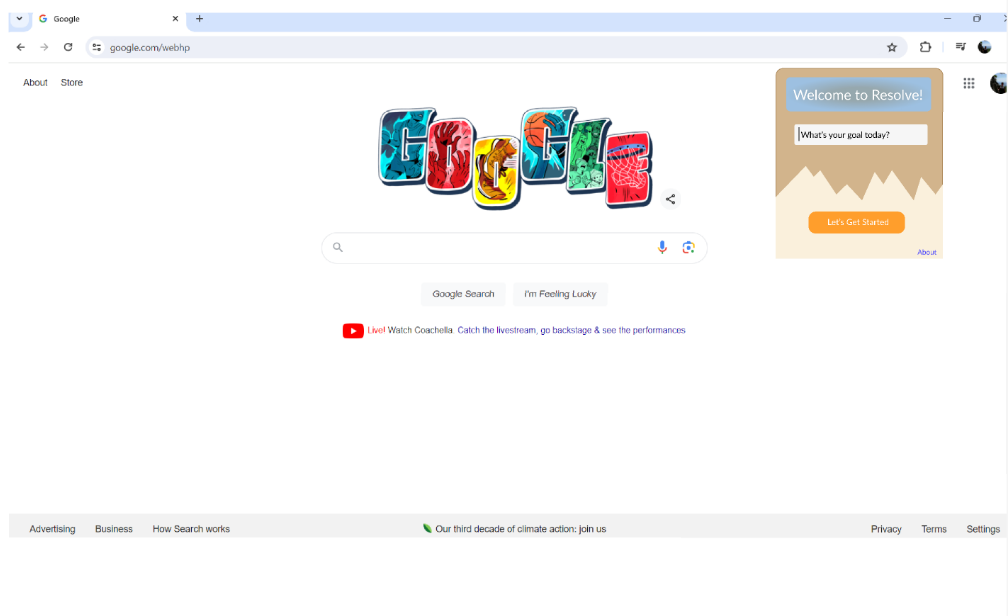Click the Google Search button
Viewport: 1008px width, 616px height.
pos(463,294)
